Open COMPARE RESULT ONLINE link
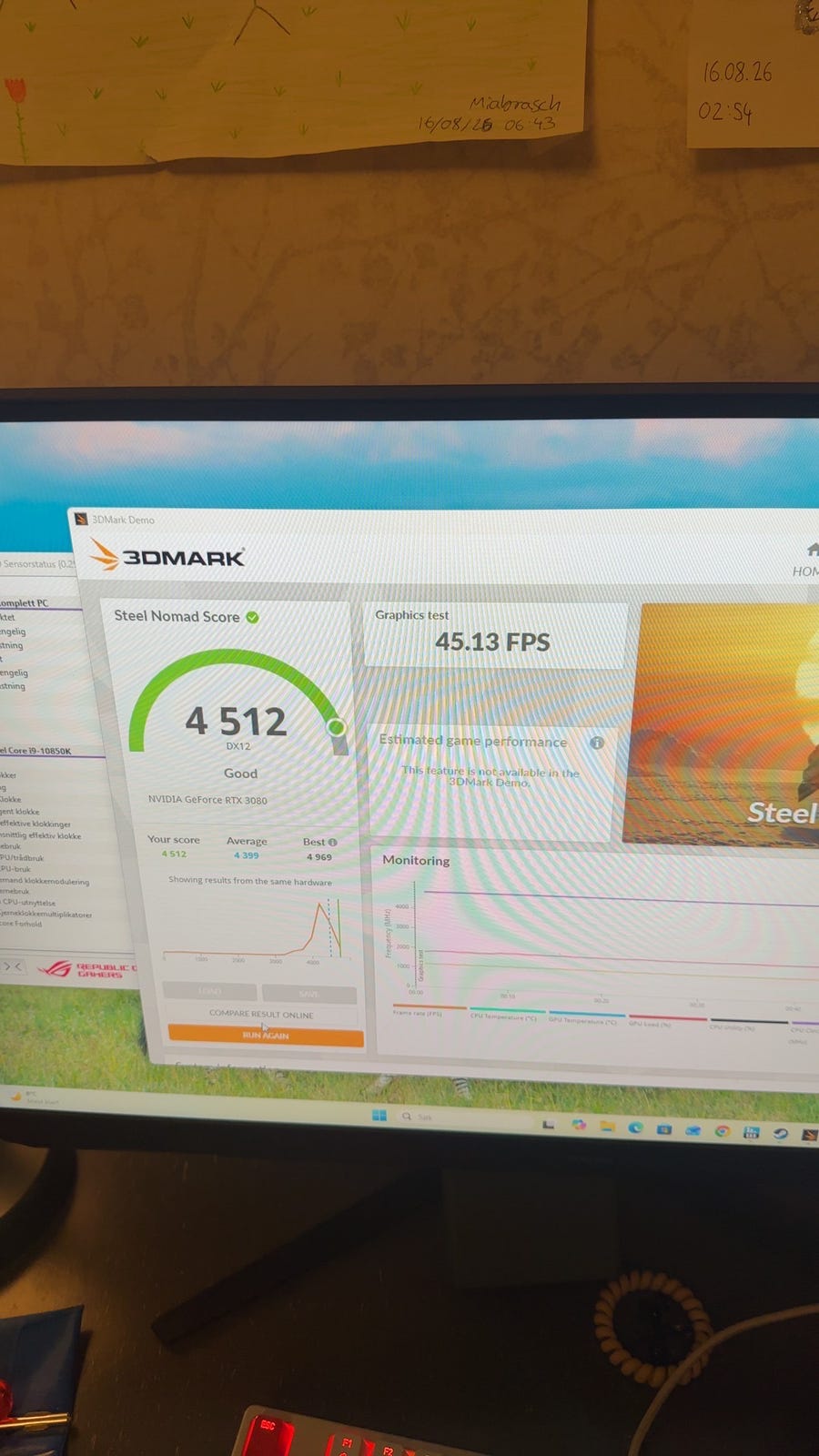The width and height of the screenshot is (819, 1456). (261, 1014)
